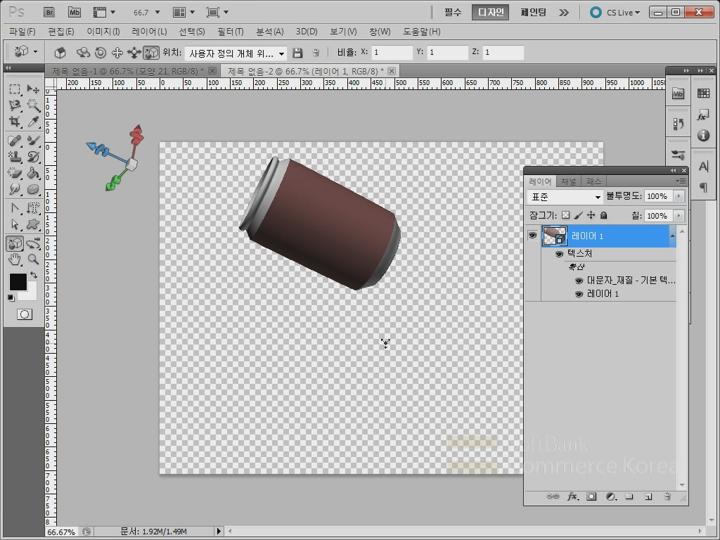Open blend mode 표준 dropdown
This screenshot has width=720, height=540.
(564, 197)
